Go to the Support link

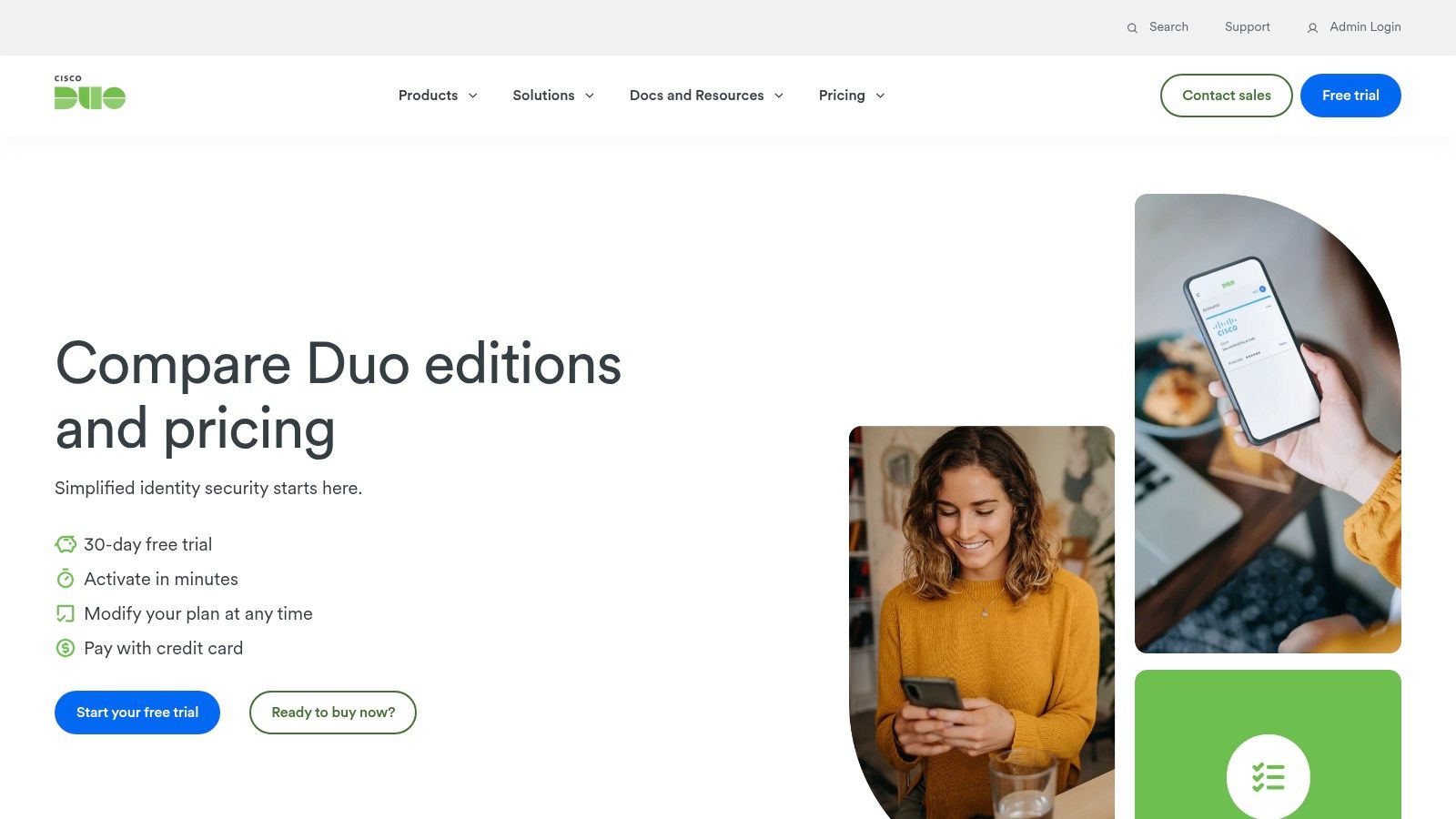1248,27
